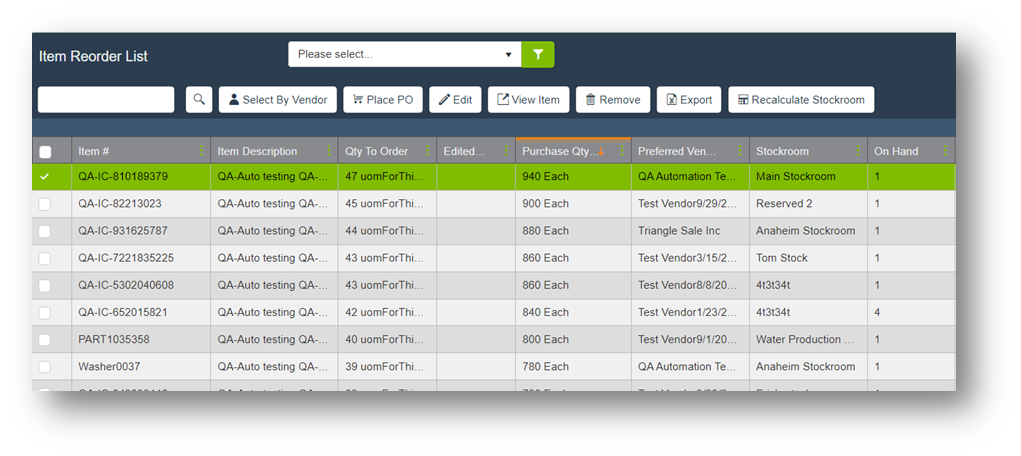Click into the search text field
The height and width of the screenshot is (456, 1021).
(106, 99)
